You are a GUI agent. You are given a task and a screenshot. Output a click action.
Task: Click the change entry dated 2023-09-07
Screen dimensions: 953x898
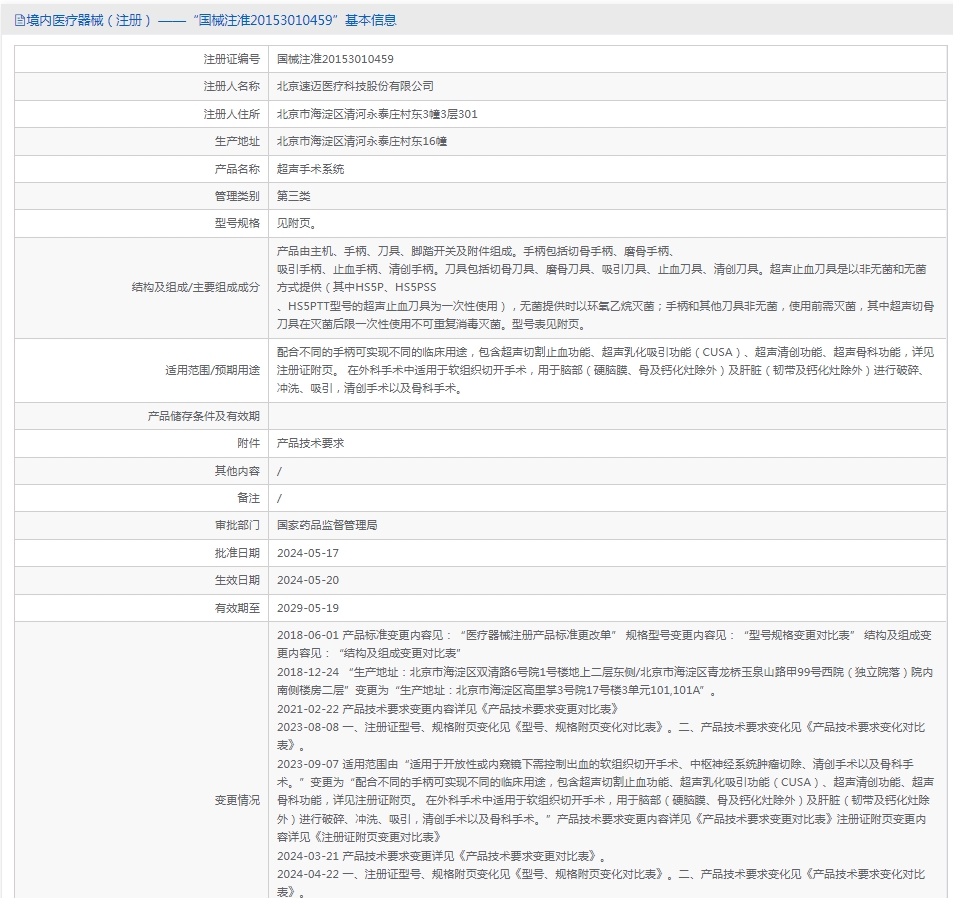point(605,801)
